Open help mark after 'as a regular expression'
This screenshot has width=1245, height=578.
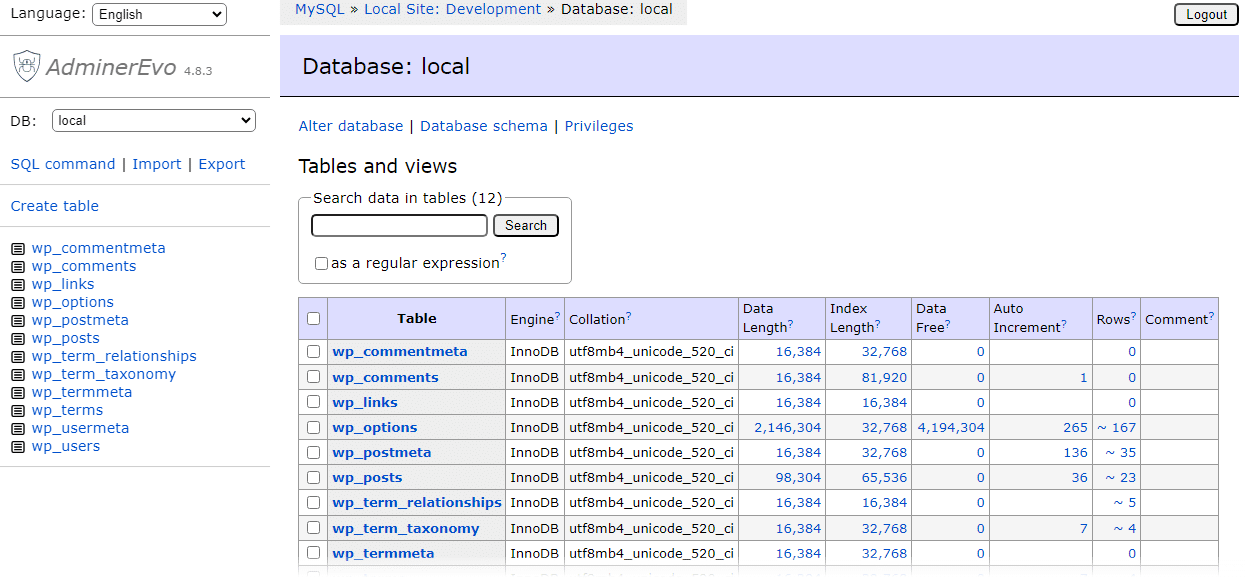click(x=503, y=258)
